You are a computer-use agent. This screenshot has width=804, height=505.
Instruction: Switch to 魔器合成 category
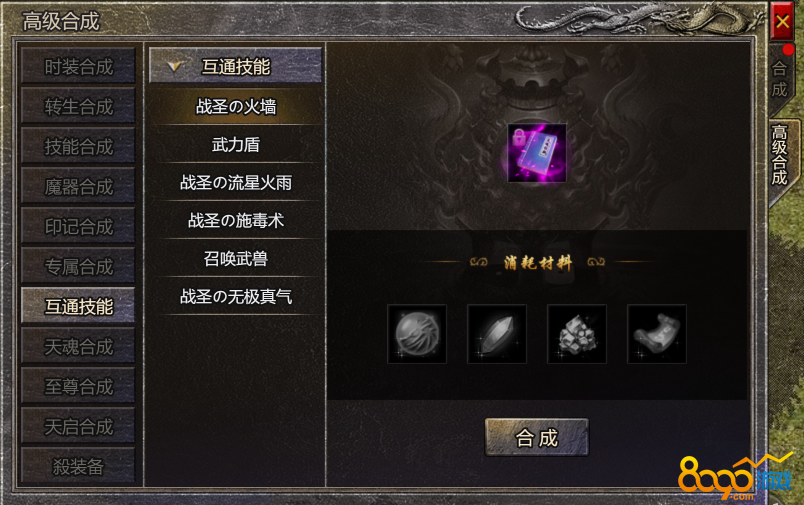[78, 186]
